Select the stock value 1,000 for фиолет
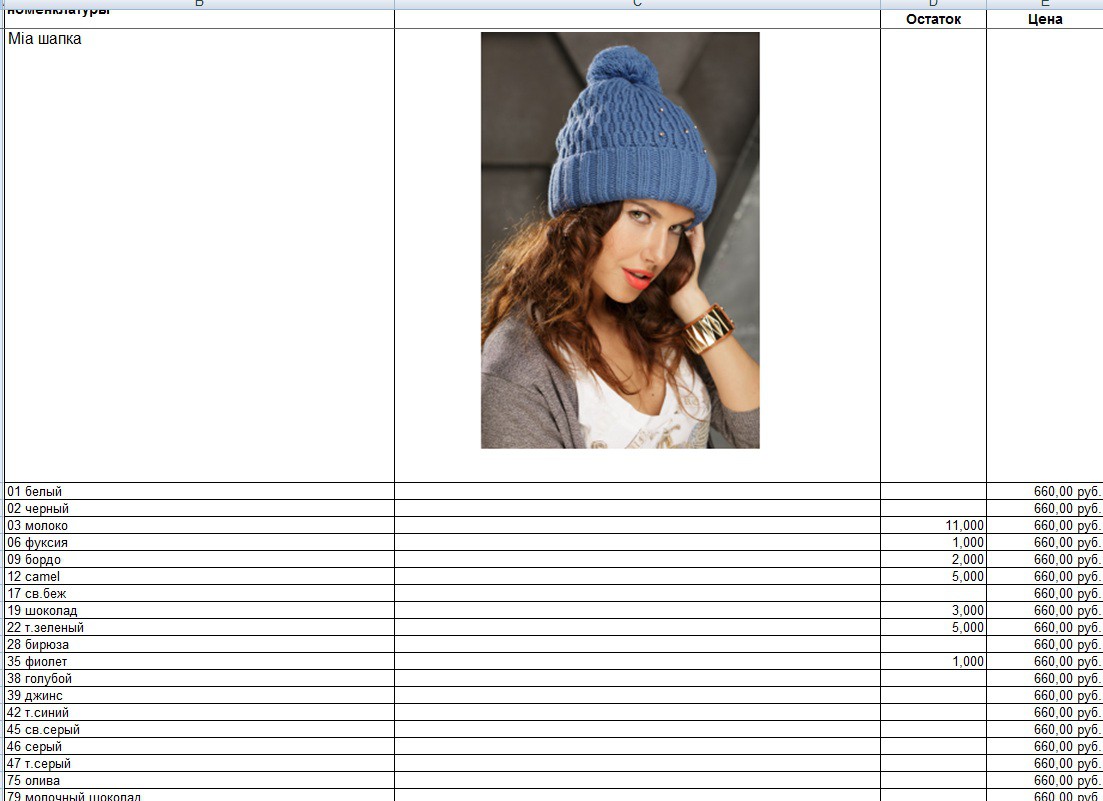This screenshot has width=1103, height=801. [x=968, y=662]
